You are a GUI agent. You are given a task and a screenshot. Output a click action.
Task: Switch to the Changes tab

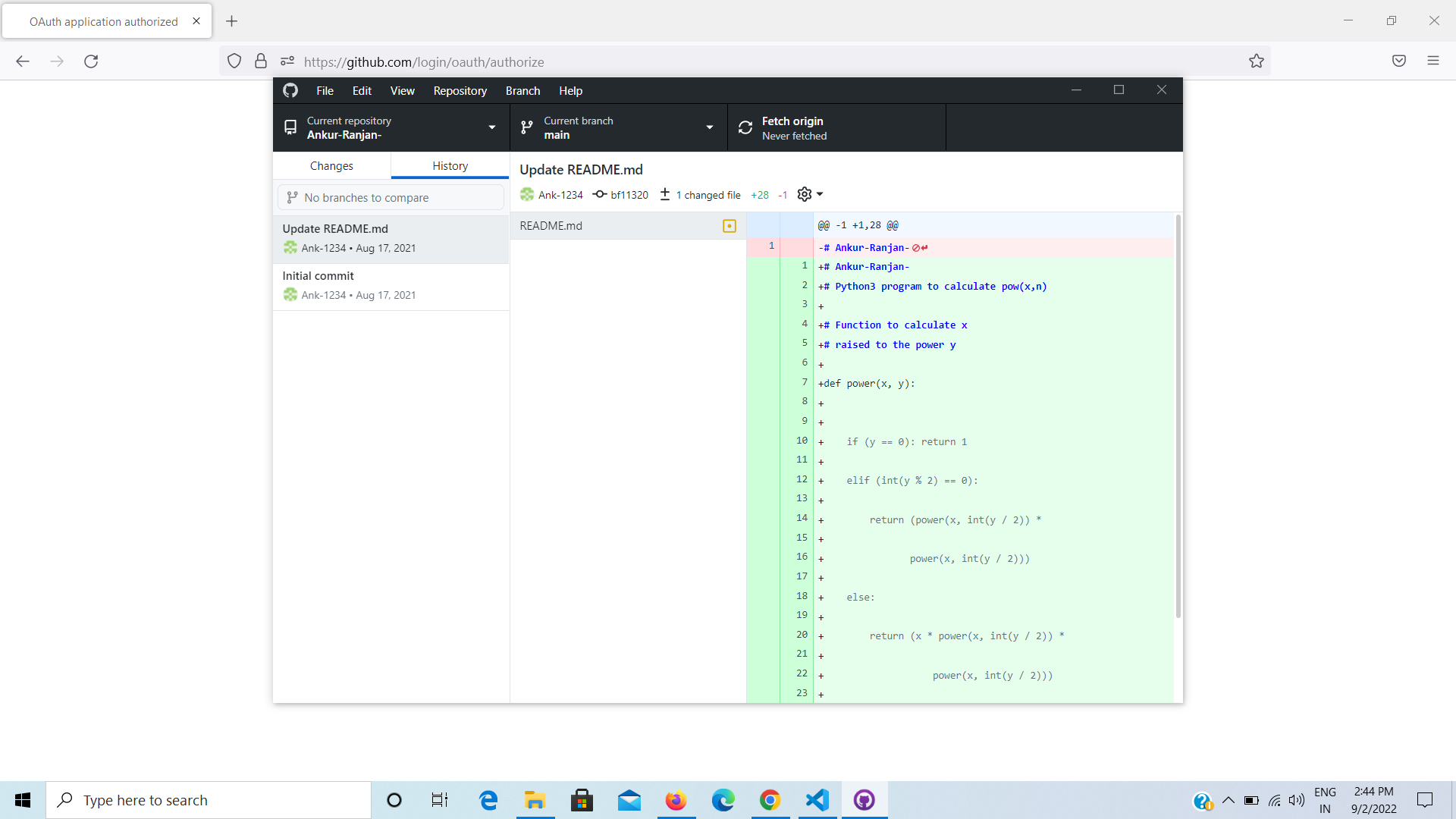point(331,165)
